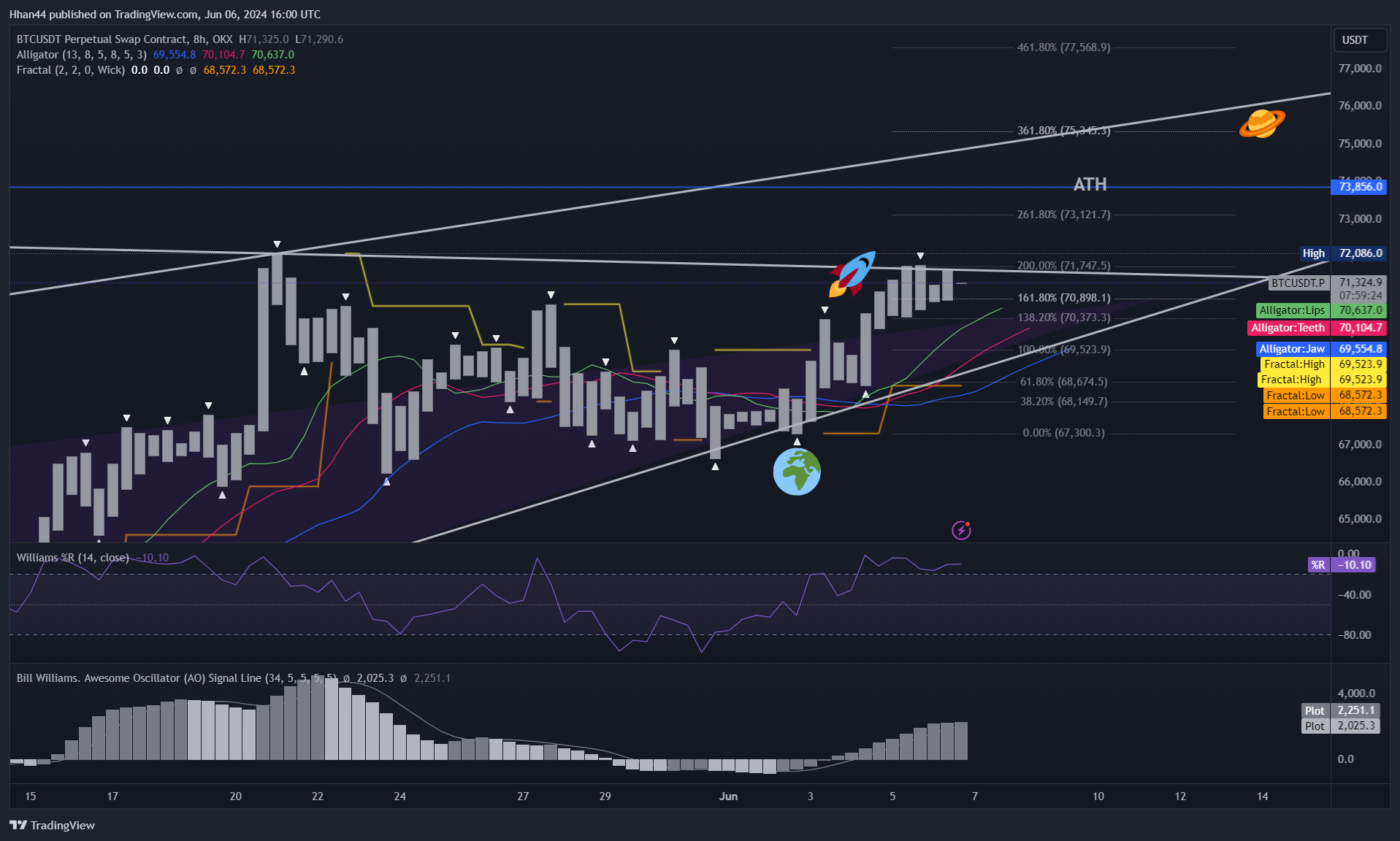The width and height of the screenshot is (1400, 841).
Task: Click the topmost Fractal:High 69,523.9 label
Action: point(1323,364)
